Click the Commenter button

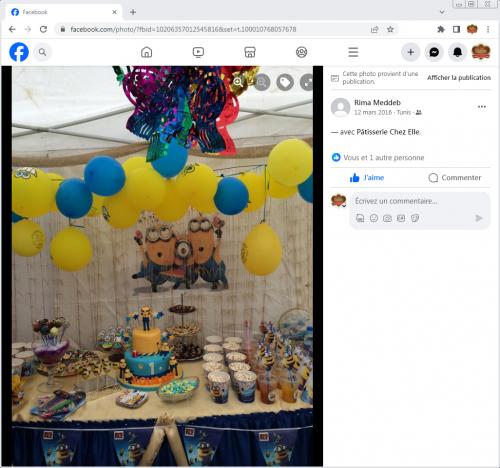[455, 178]
